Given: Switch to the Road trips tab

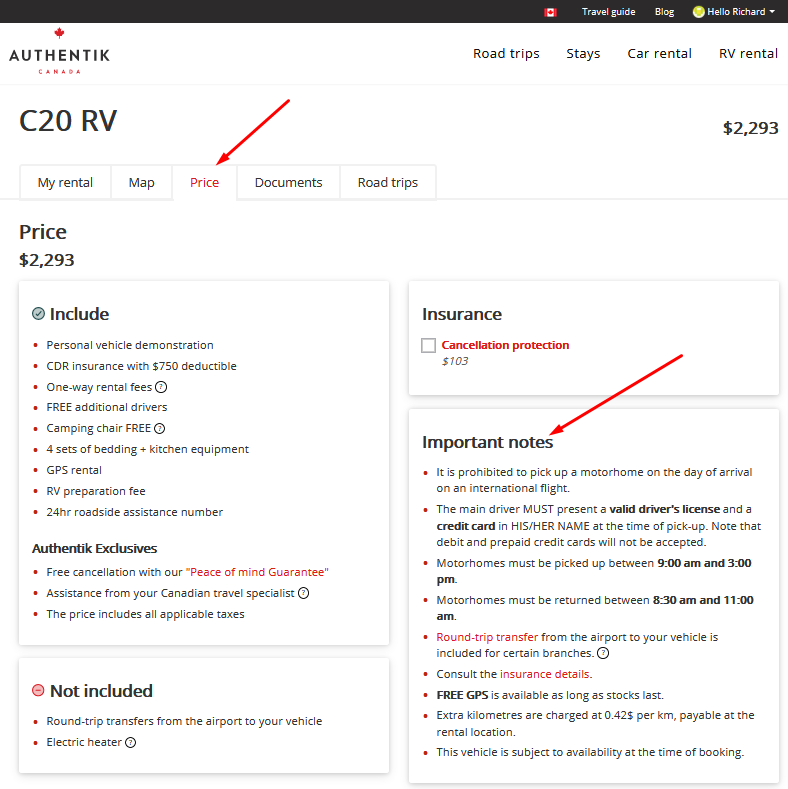Looking at the screenshot, I should pyautogui.click(x=388, y=182).
